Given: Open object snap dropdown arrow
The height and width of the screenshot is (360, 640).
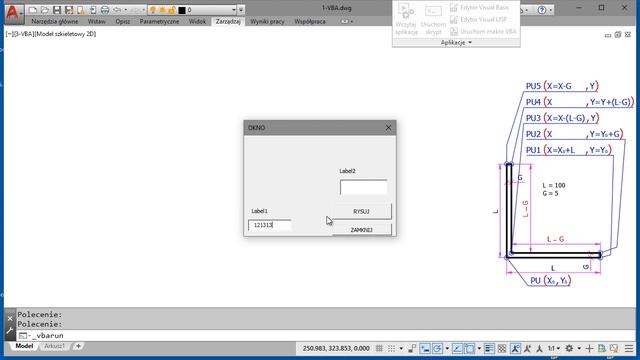Looking at the screenshot, I should pos(479,349).
